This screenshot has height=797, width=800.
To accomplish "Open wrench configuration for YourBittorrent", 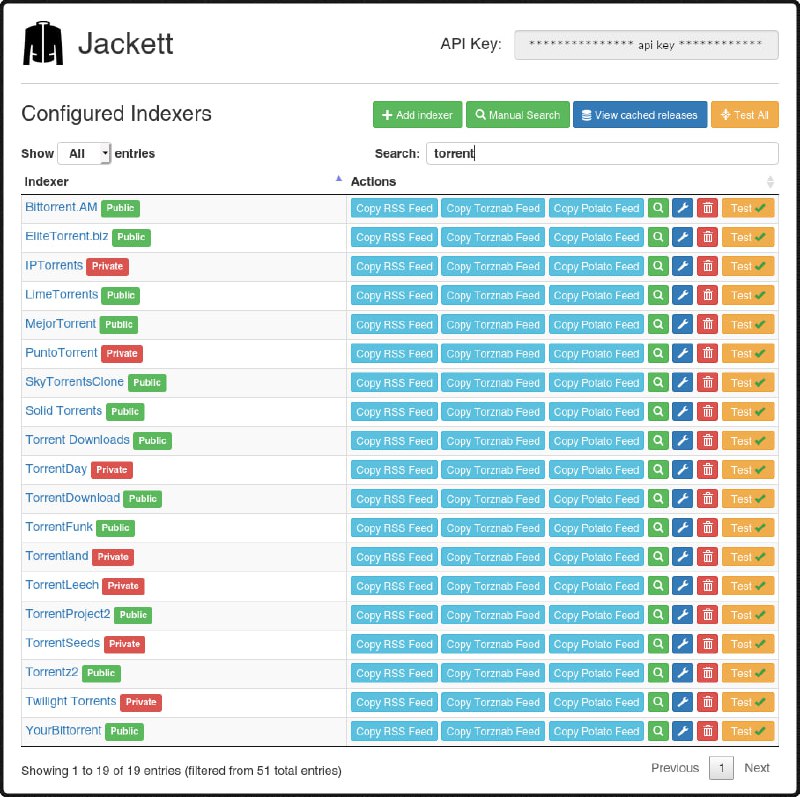I will (682, 731).
